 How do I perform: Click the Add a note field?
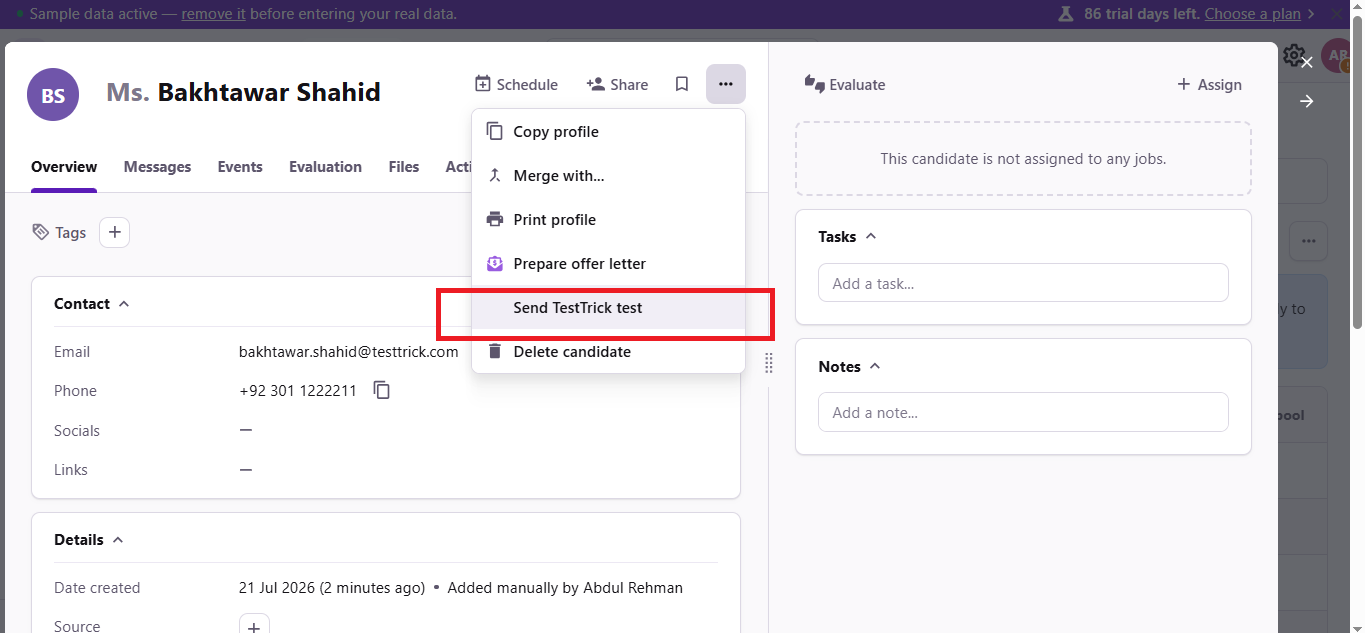1023,412
